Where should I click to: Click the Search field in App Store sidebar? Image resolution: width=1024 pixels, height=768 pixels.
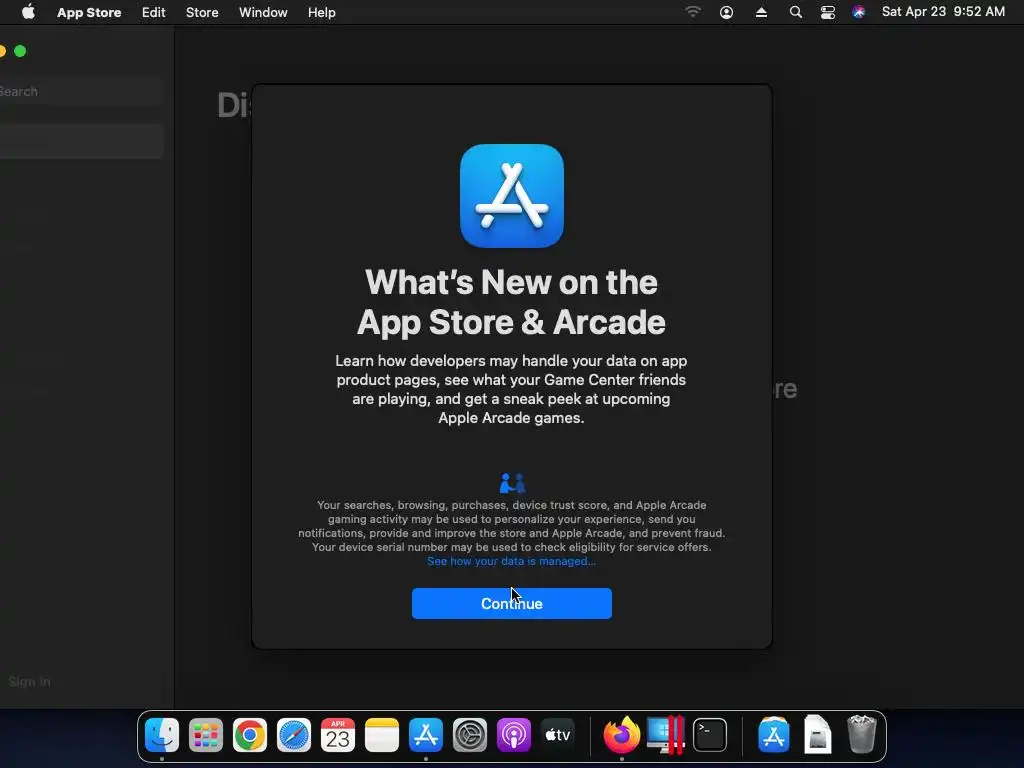pyautogui.click(x=81, y=91)
